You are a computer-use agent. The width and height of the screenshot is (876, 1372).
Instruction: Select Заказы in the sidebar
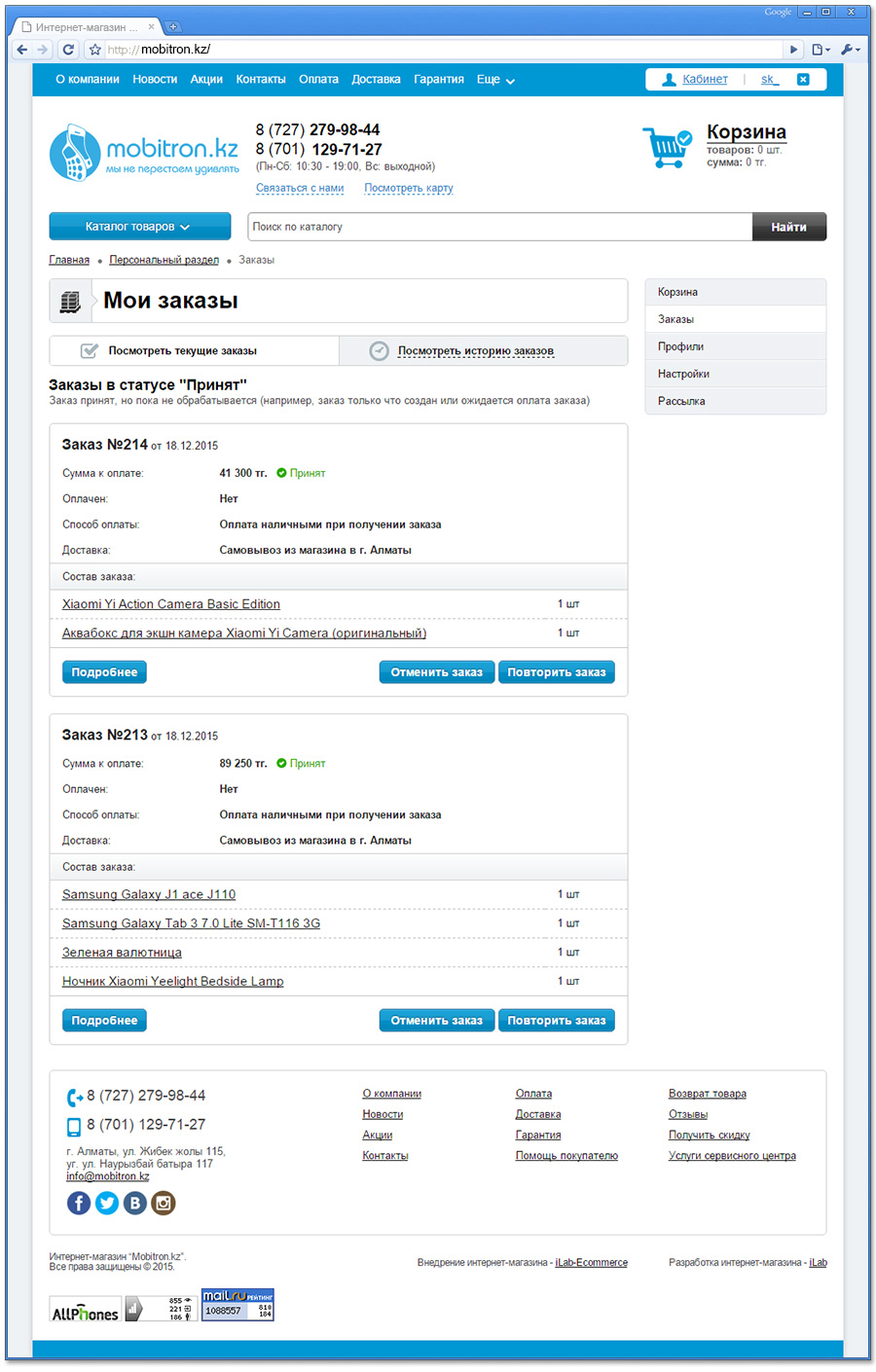coord(736,319)
